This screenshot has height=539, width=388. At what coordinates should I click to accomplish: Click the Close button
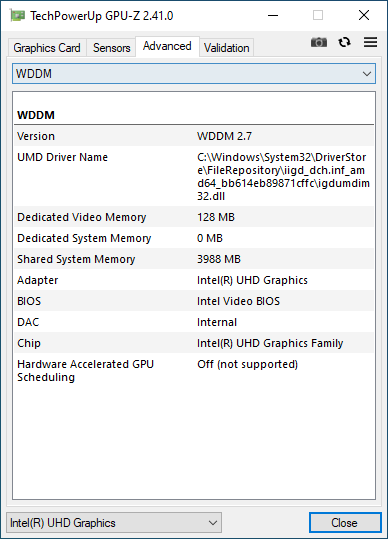pyautogui.click(x=345, y=523)
